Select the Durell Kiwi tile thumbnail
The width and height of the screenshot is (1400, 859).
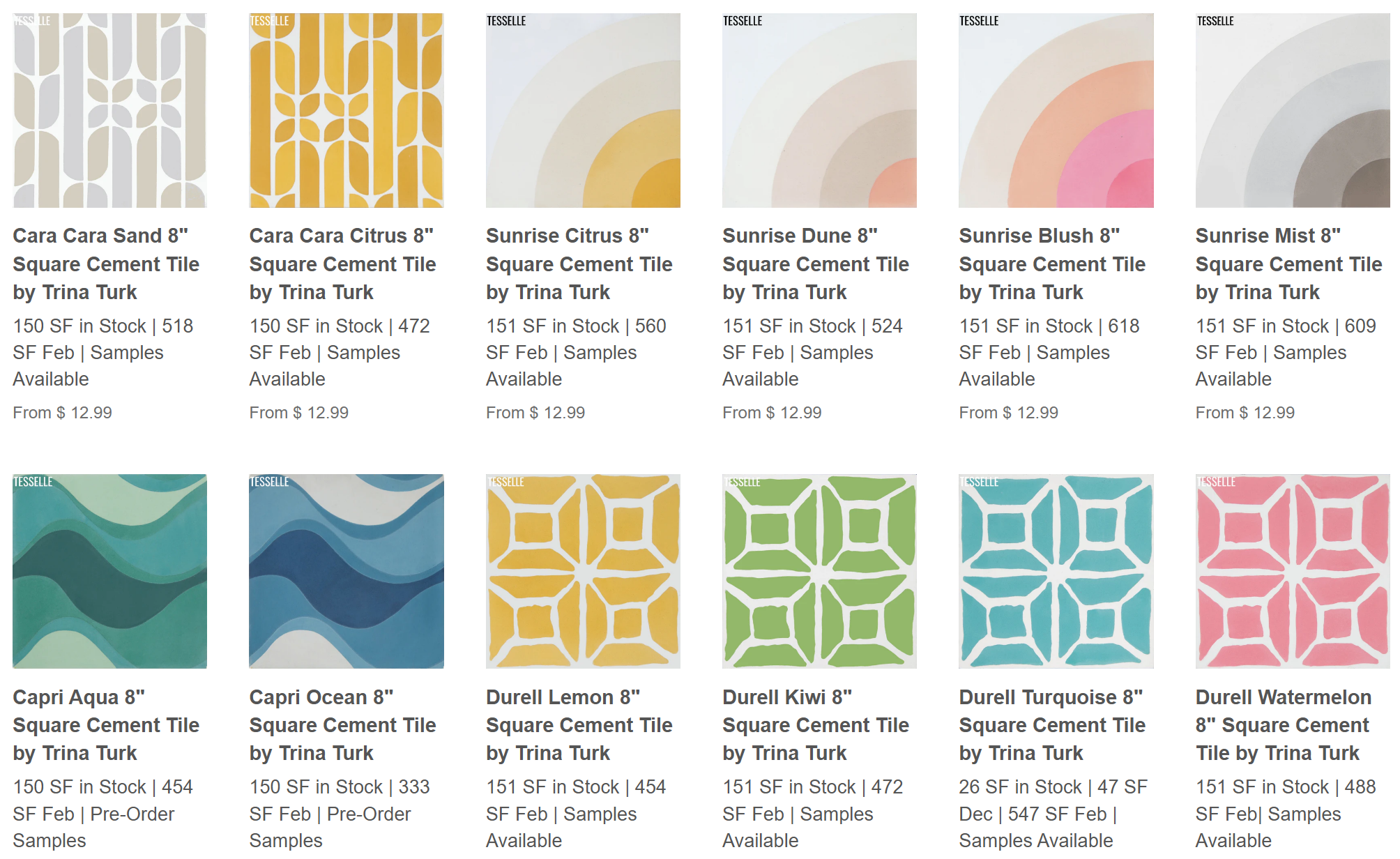[819, 571]
